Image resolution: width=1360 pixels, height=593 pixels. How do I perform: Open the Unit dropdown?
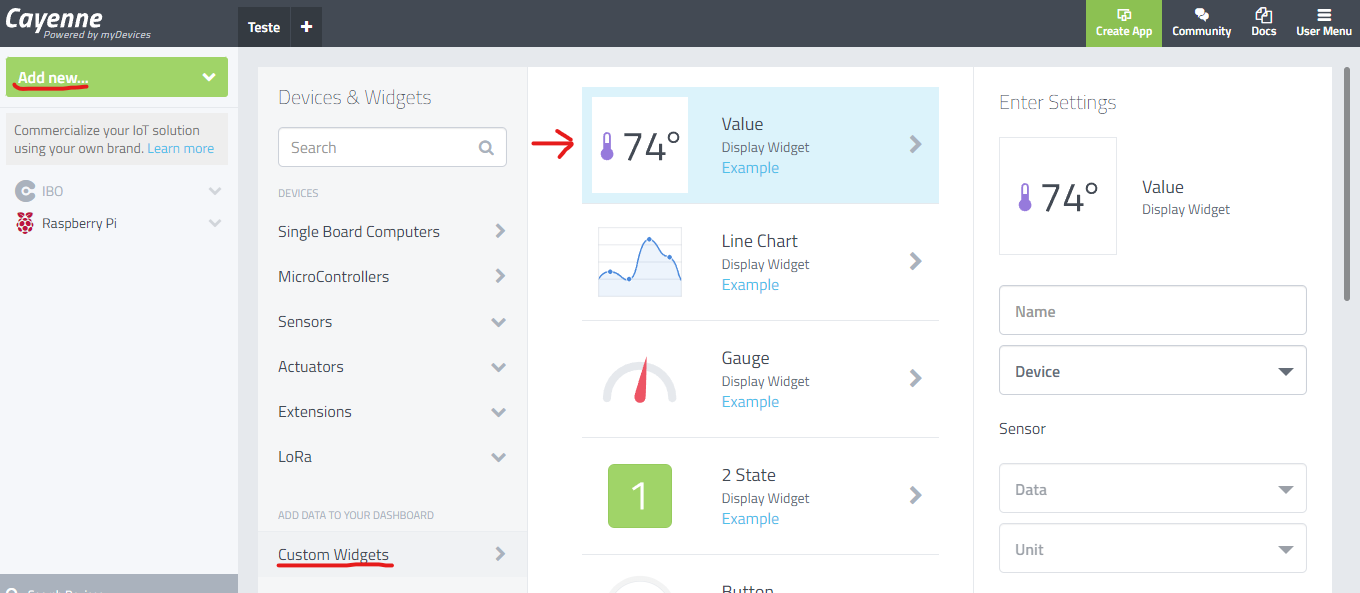1152,548
